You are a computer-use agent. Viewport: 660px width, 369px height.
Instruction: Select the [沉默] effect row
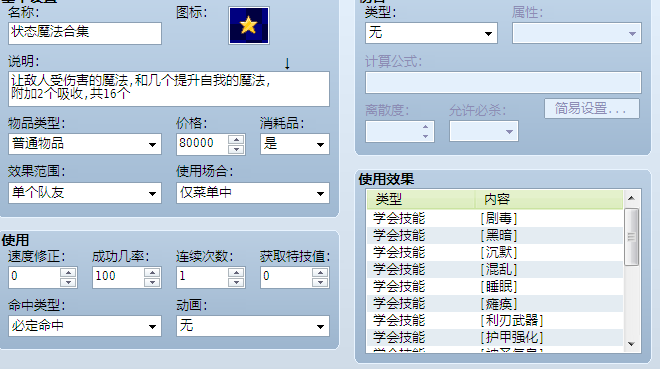pyautogui.click(x=495, y=252)
